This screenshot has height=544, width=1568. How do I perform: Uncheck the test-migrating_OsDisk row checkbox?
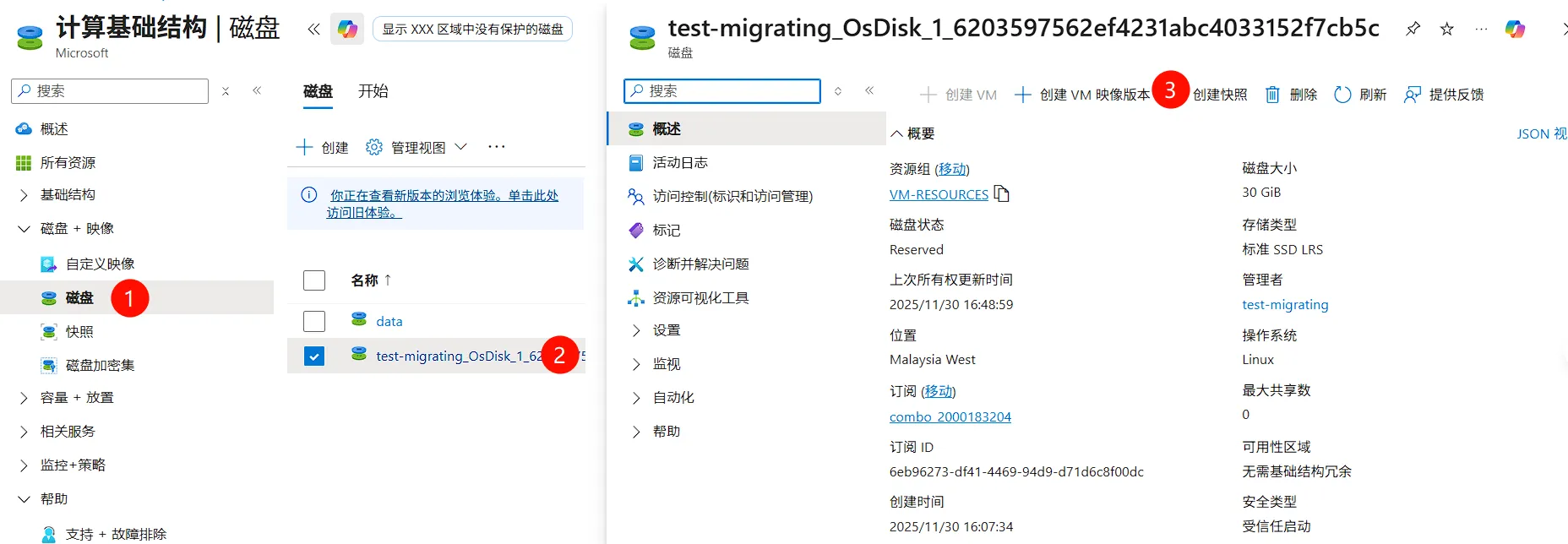[x=314, y=356]
